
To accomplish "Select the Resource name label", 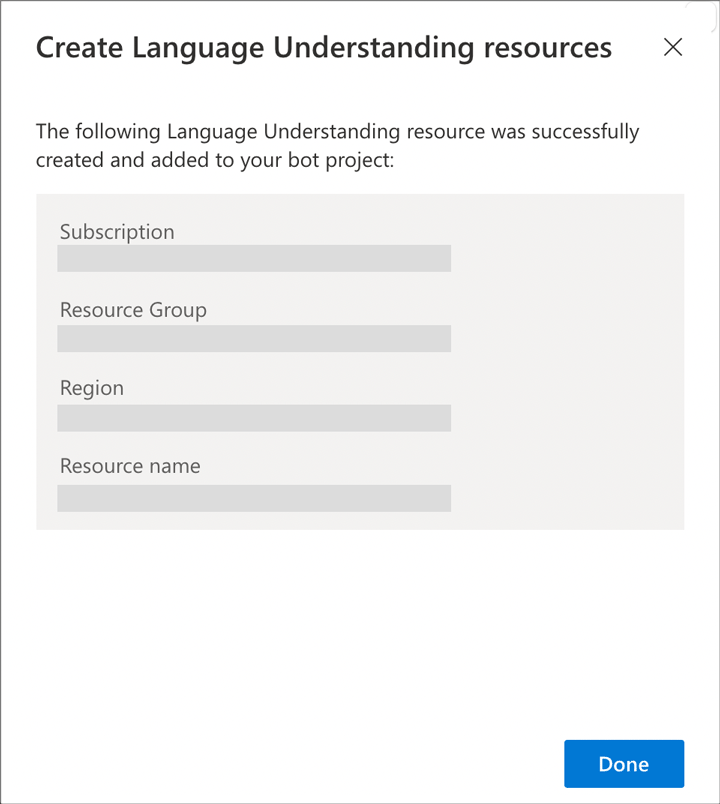I will coord(130,466).
